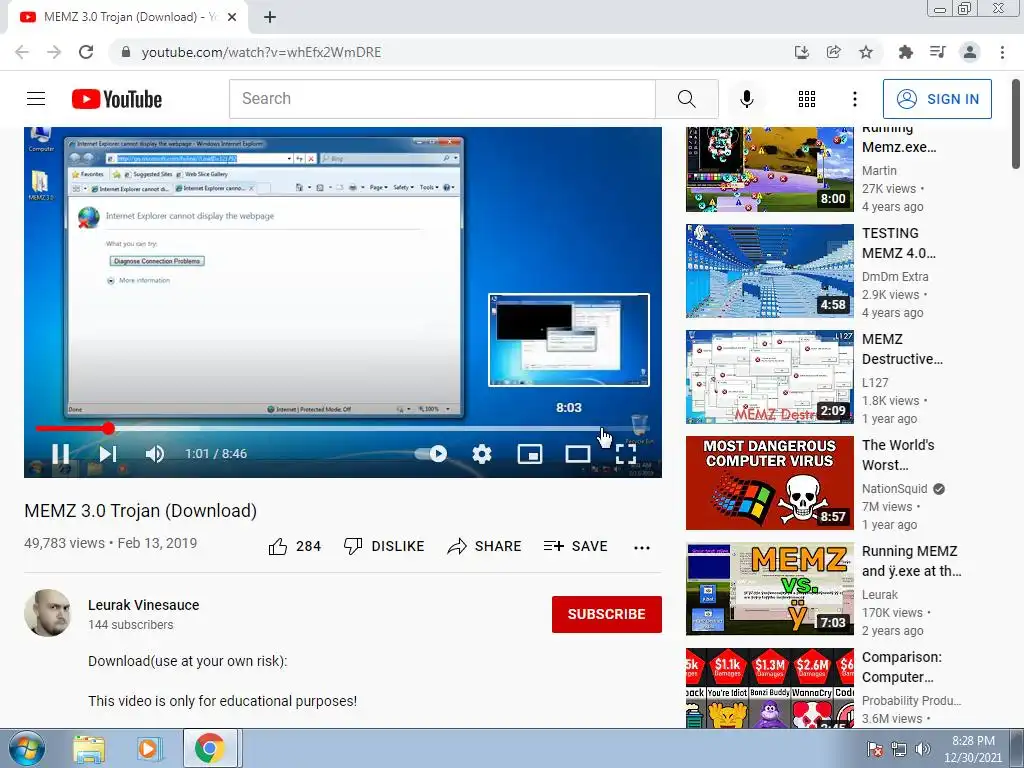Reload the YouTube page

(x=86, y=52)
